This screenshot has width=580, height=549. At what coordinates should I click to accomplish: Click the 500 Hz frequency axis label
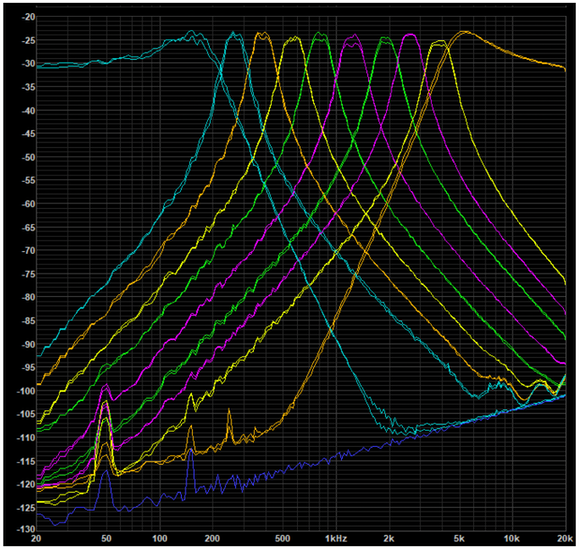coord(282,538)
